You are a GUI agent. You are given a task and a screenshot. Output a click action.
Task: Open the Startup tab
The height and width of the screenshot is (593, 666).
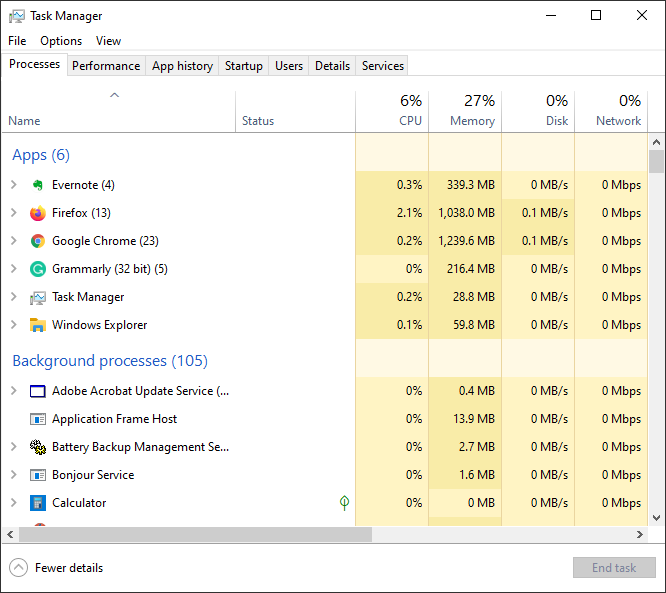(x=243, y=66)
